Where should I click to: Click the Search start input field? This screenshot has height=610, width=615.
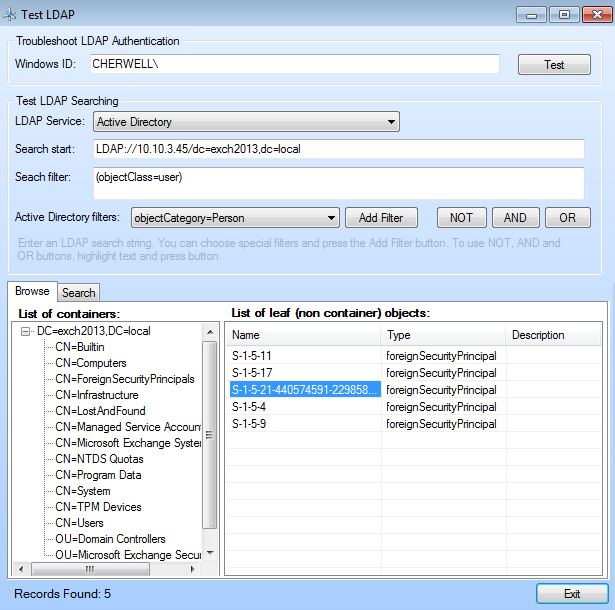tap(337, 149)
